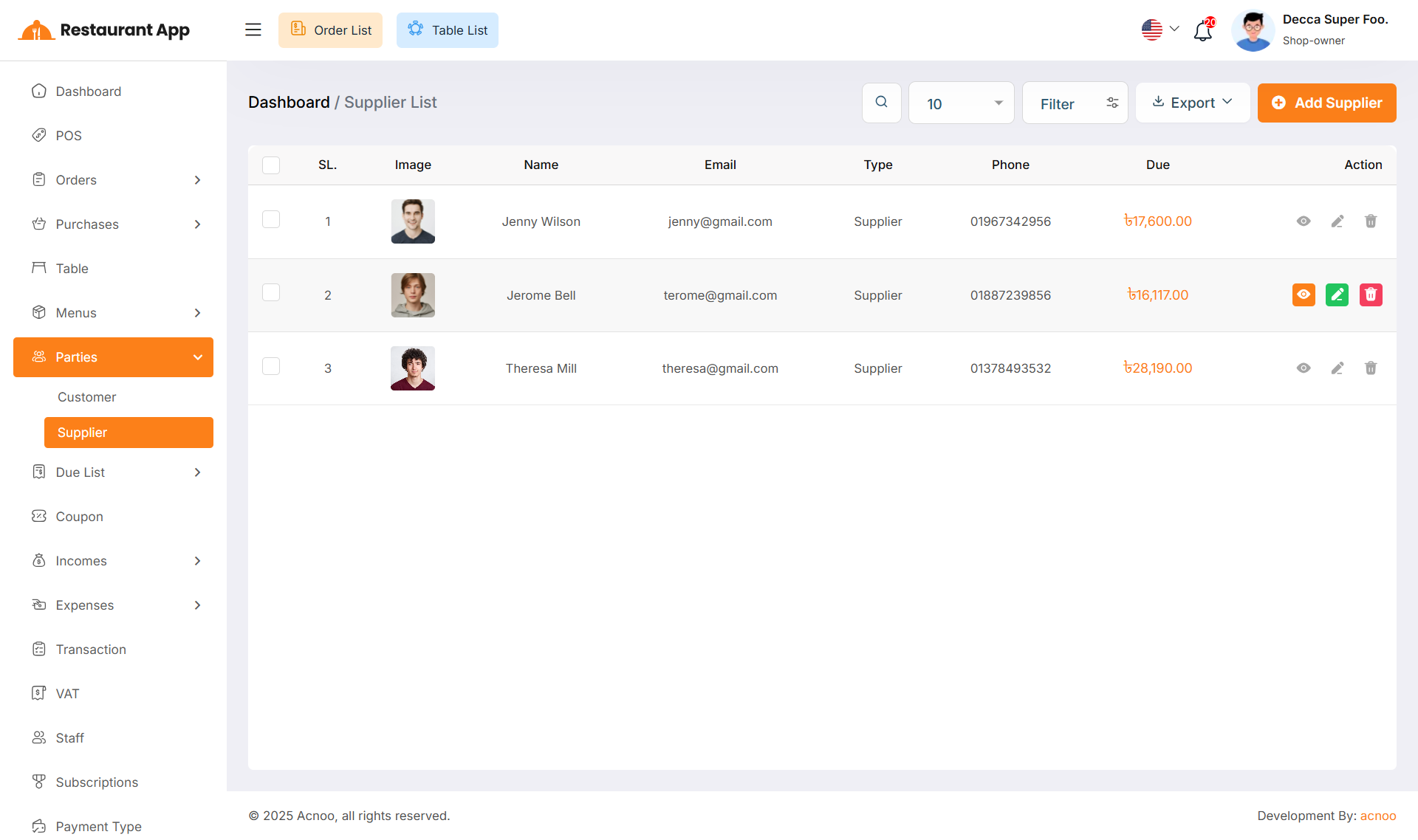The height and width of the screenshot is (840, 1418).
Task: Expand the Purchases sidebar menu
Action: tap(113, 224)
